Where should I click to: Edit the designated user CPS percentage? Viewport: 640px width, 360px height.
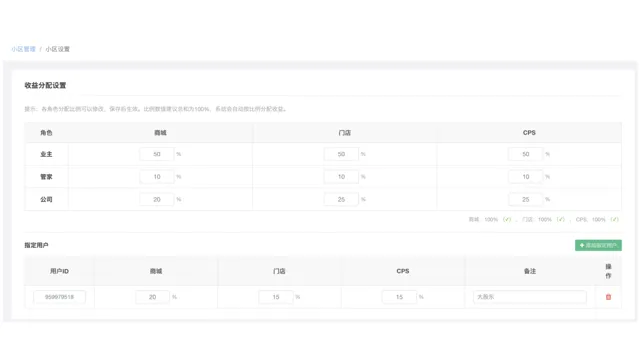pos(399,297)
